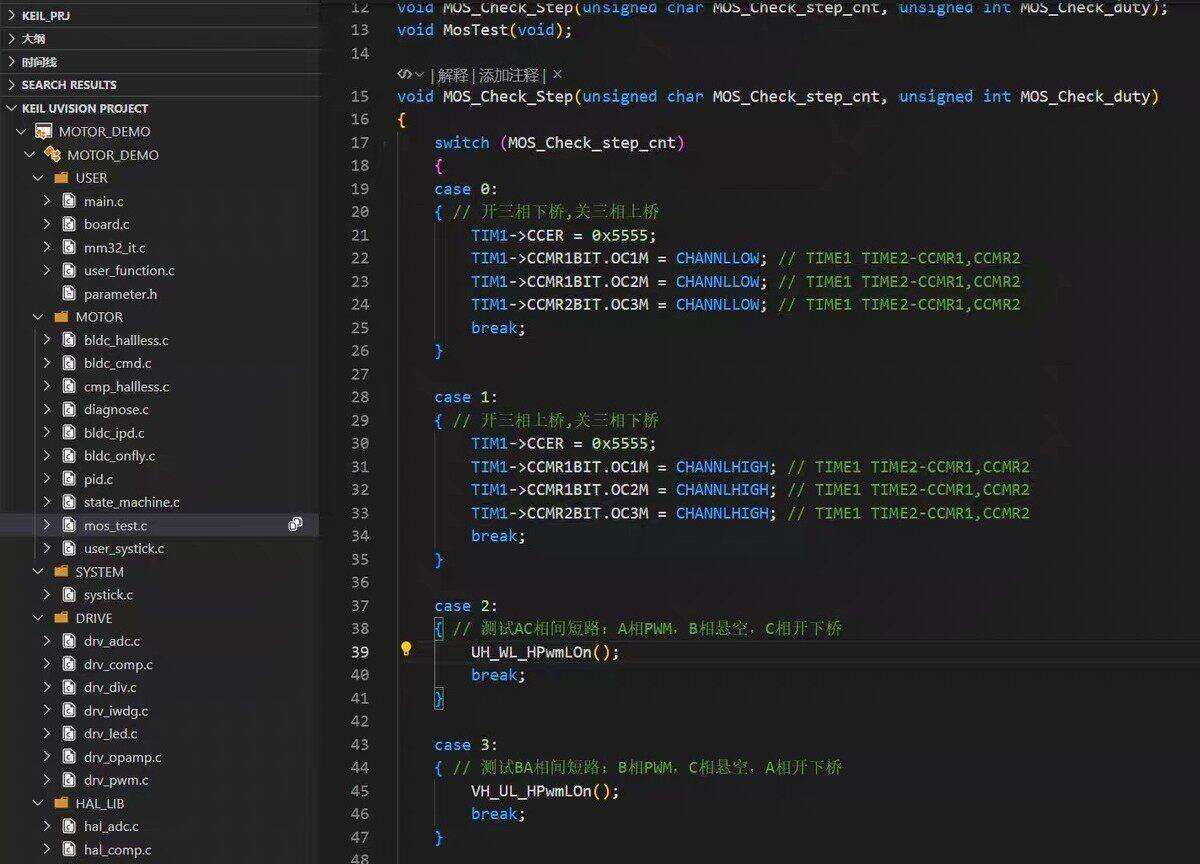Screen dimensions: 1200x864
Task: Click the 添加注释 add-comment link
Action: (509, 75)
